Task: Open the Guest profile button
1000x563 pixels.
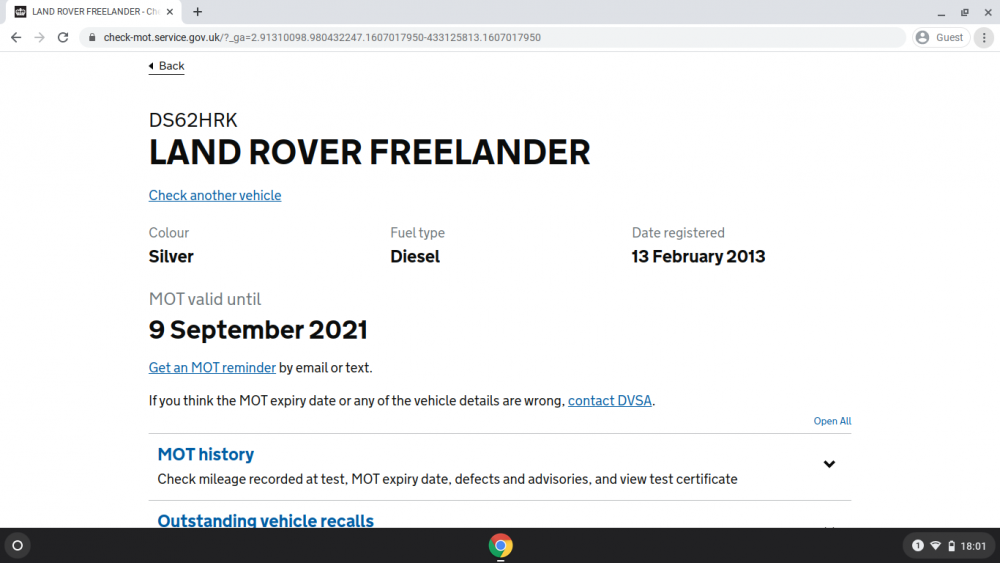Action: pyautogui.click(x=940, y=38)
